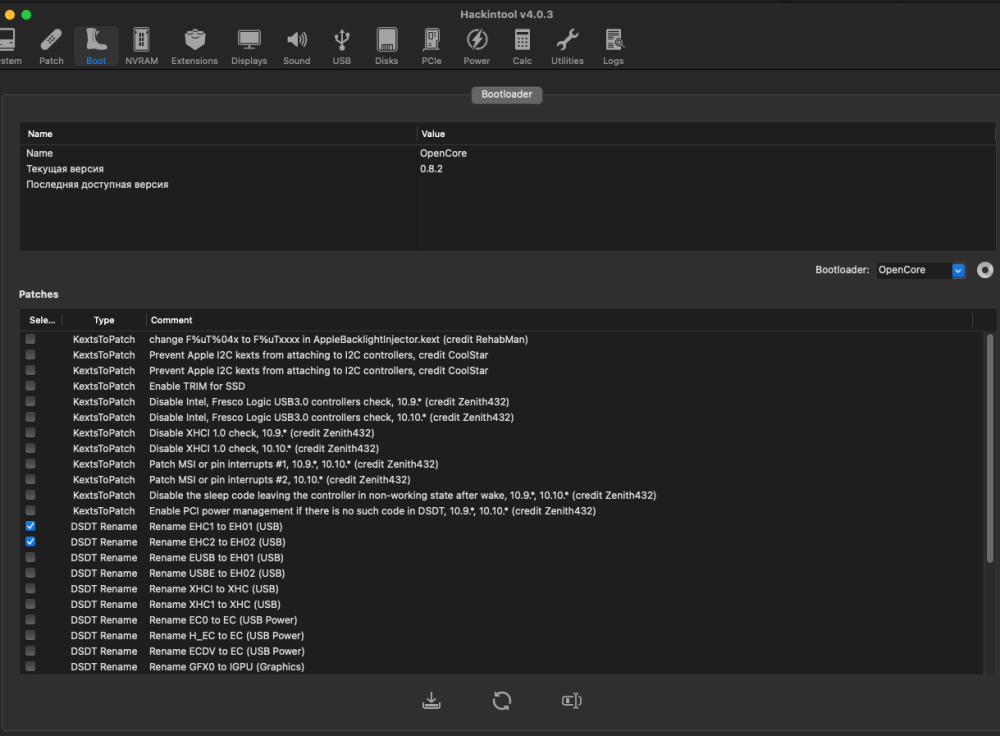Go to the USB section
Image resolution: width=1000 pixels, height=736 pixels.
point(342,47)
